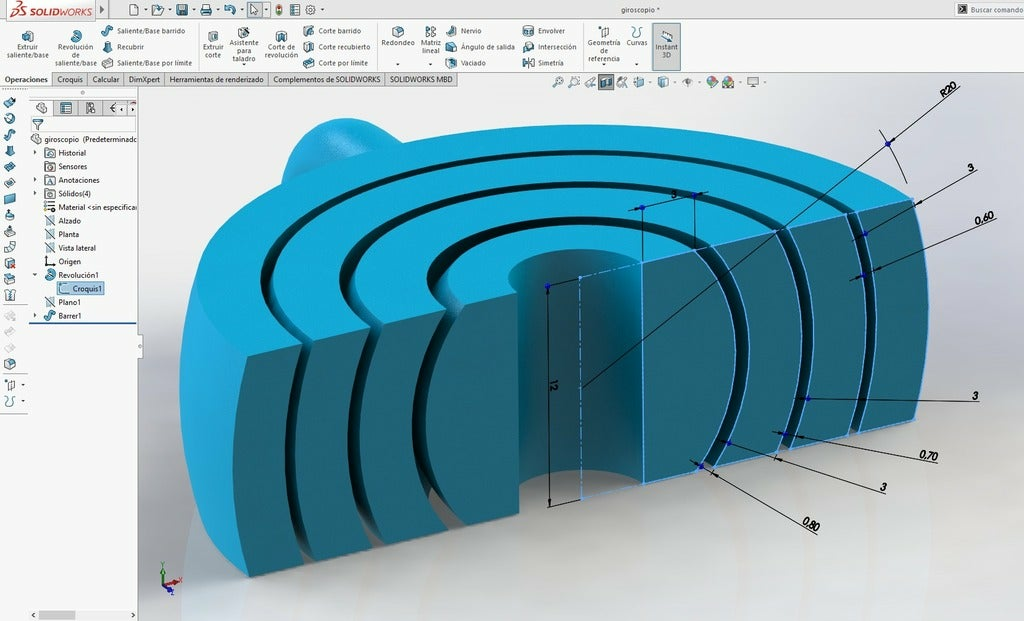Toggle the section view button
Image resolution: width=1024 pixels, height=621 pixels.
tap(606, 82)
